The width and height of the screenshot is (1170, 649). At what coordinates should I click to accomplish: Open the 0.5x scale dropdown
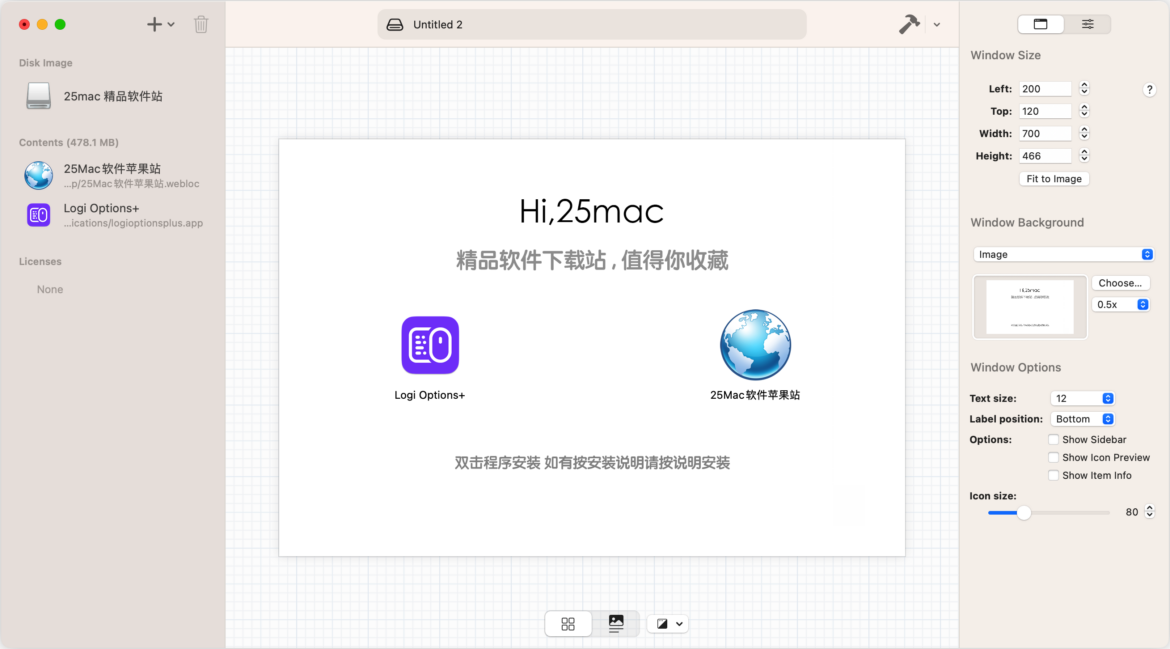click(1121, 304)
